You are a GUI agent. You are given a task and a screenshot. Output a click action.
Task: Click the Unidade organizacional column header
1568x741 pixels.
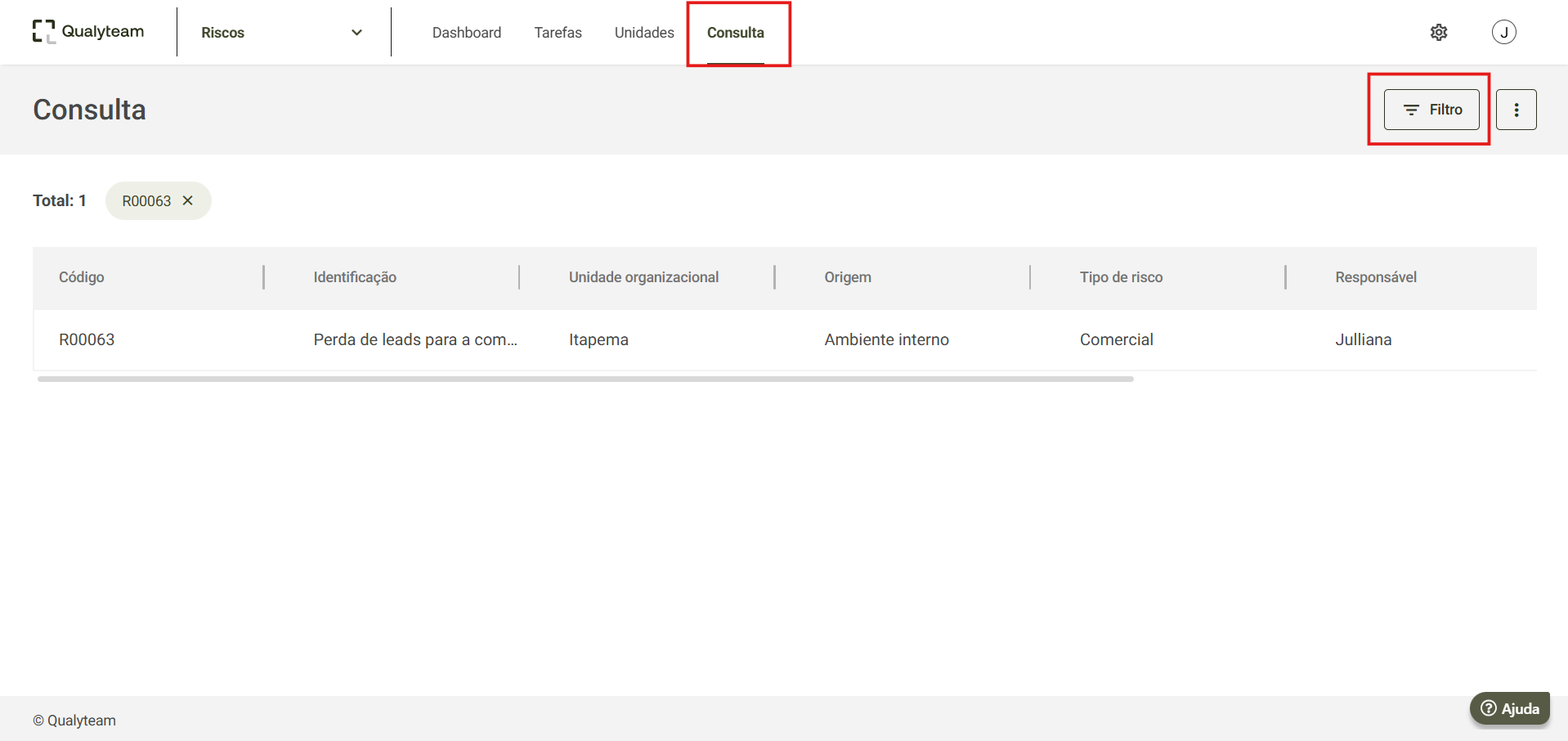(x=644, y=277)
